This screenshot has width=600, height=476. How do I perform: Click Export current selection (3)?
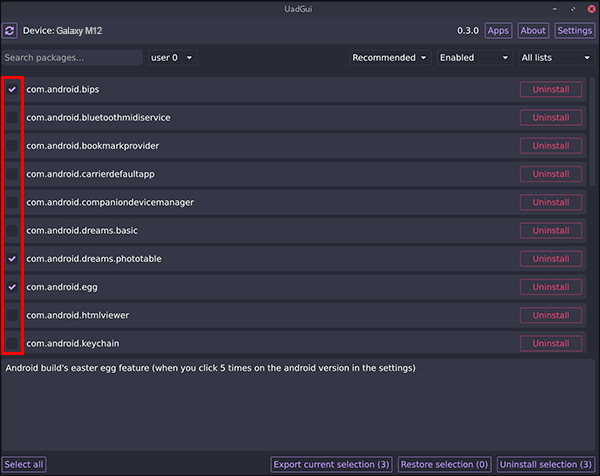(x=331, y=465)
